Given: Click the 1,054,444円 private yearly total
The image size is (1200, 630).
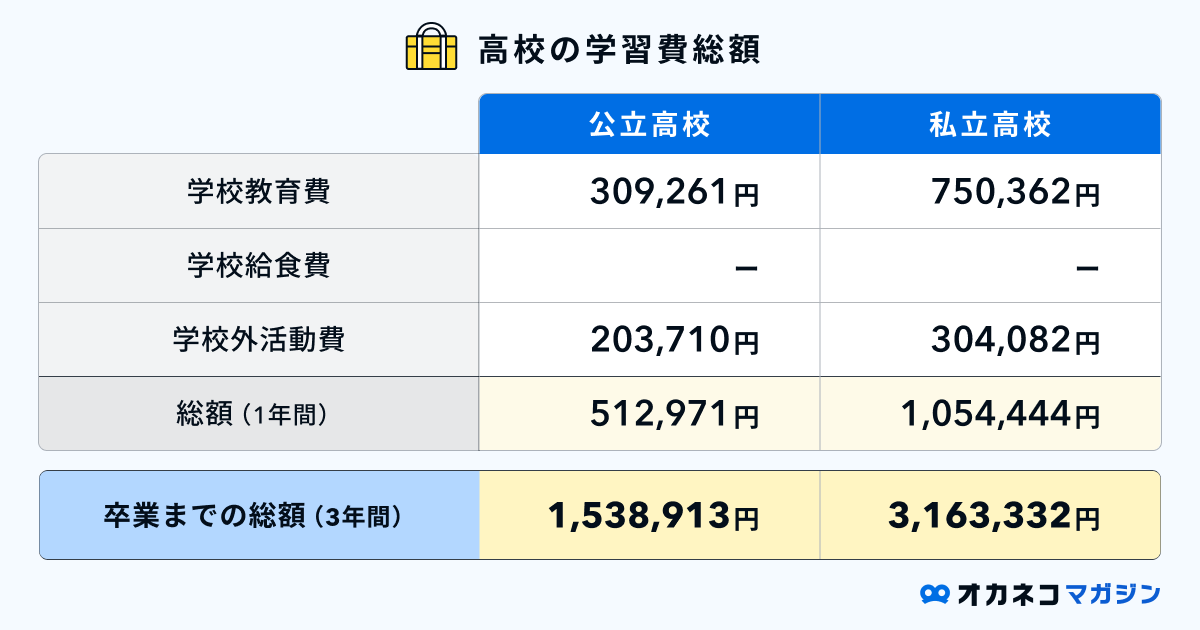Looking at the screenshot, I should [998, 414].
